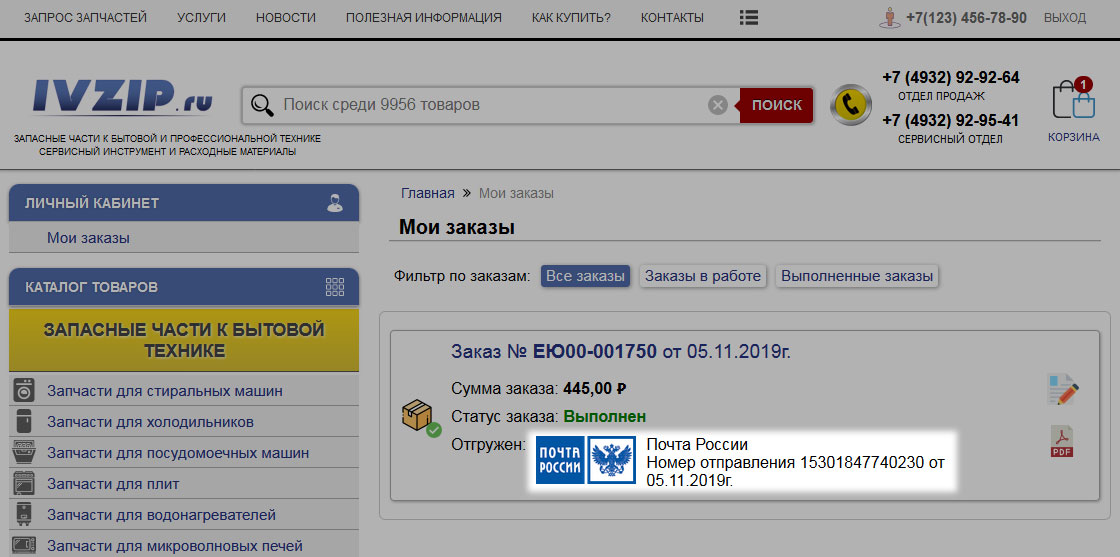The image size is (1120, 557).
Task: Click the 'Главная' breadcrumb link
Action: [x=427, y=193]
